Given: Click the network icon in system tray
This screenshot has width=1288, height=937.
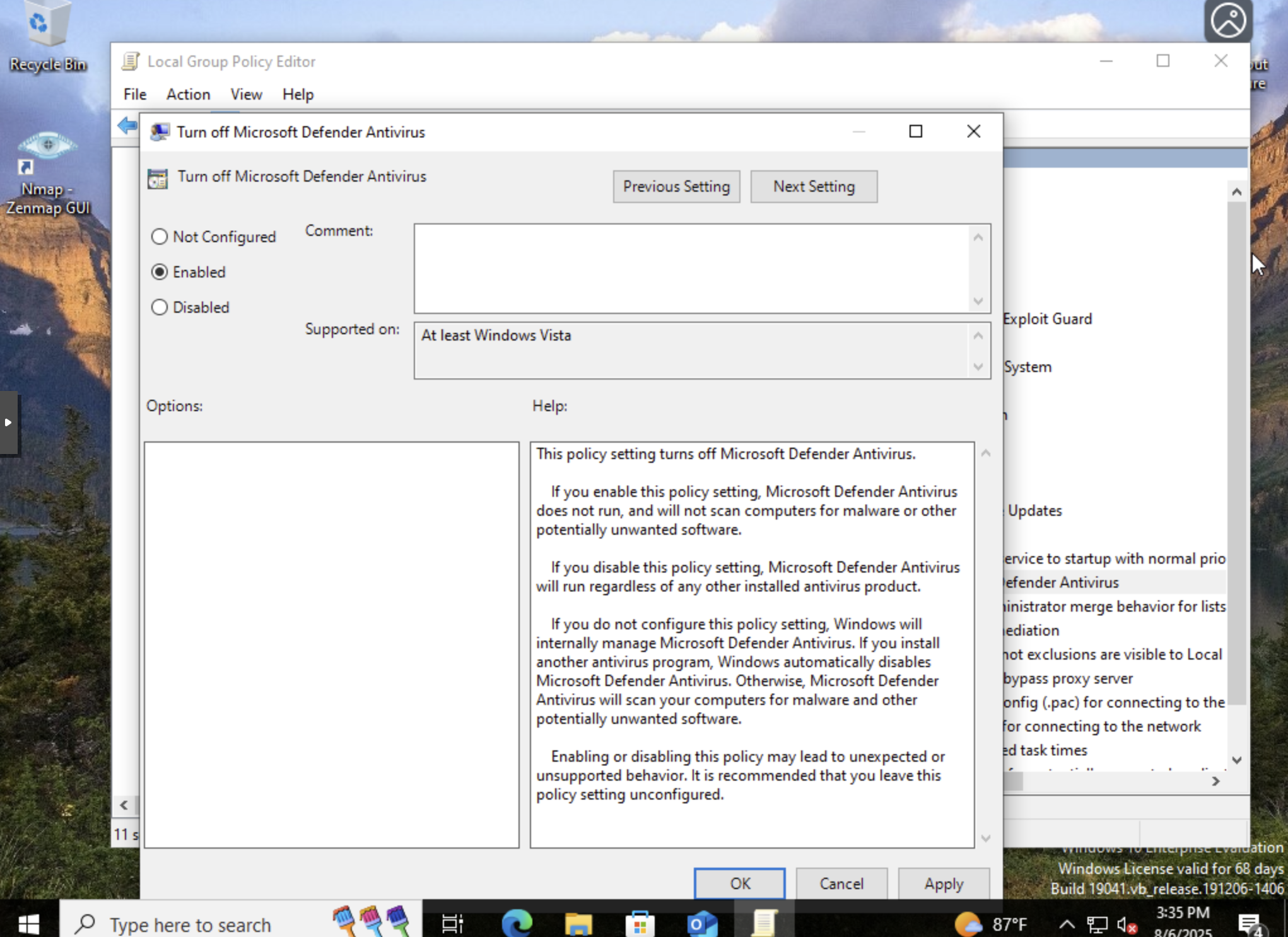Looking at the screenshot, I should click(1097, 925).
